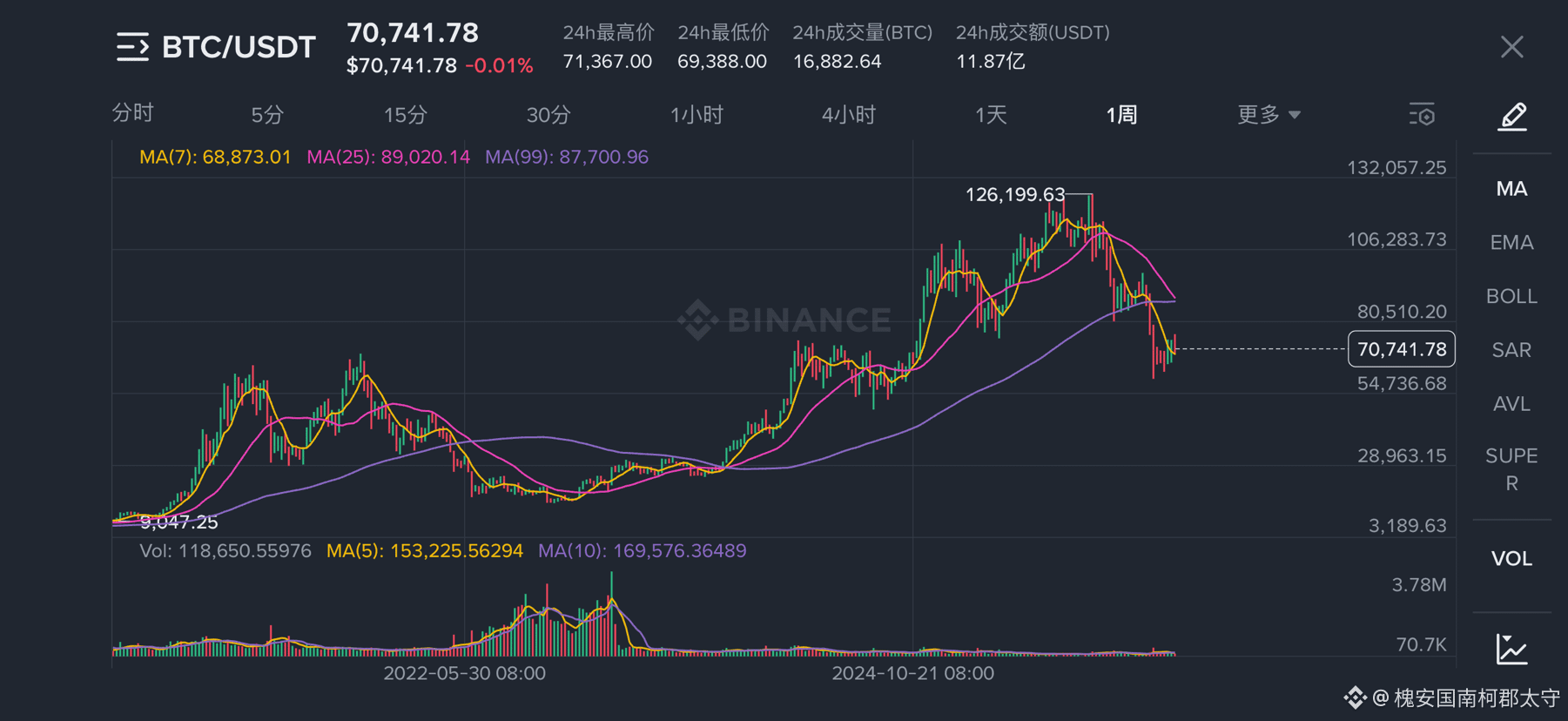This screenshot has height=721, width=1568.
Task: Click the 3.78M volume axis label
Action: tap(1419, 585)
